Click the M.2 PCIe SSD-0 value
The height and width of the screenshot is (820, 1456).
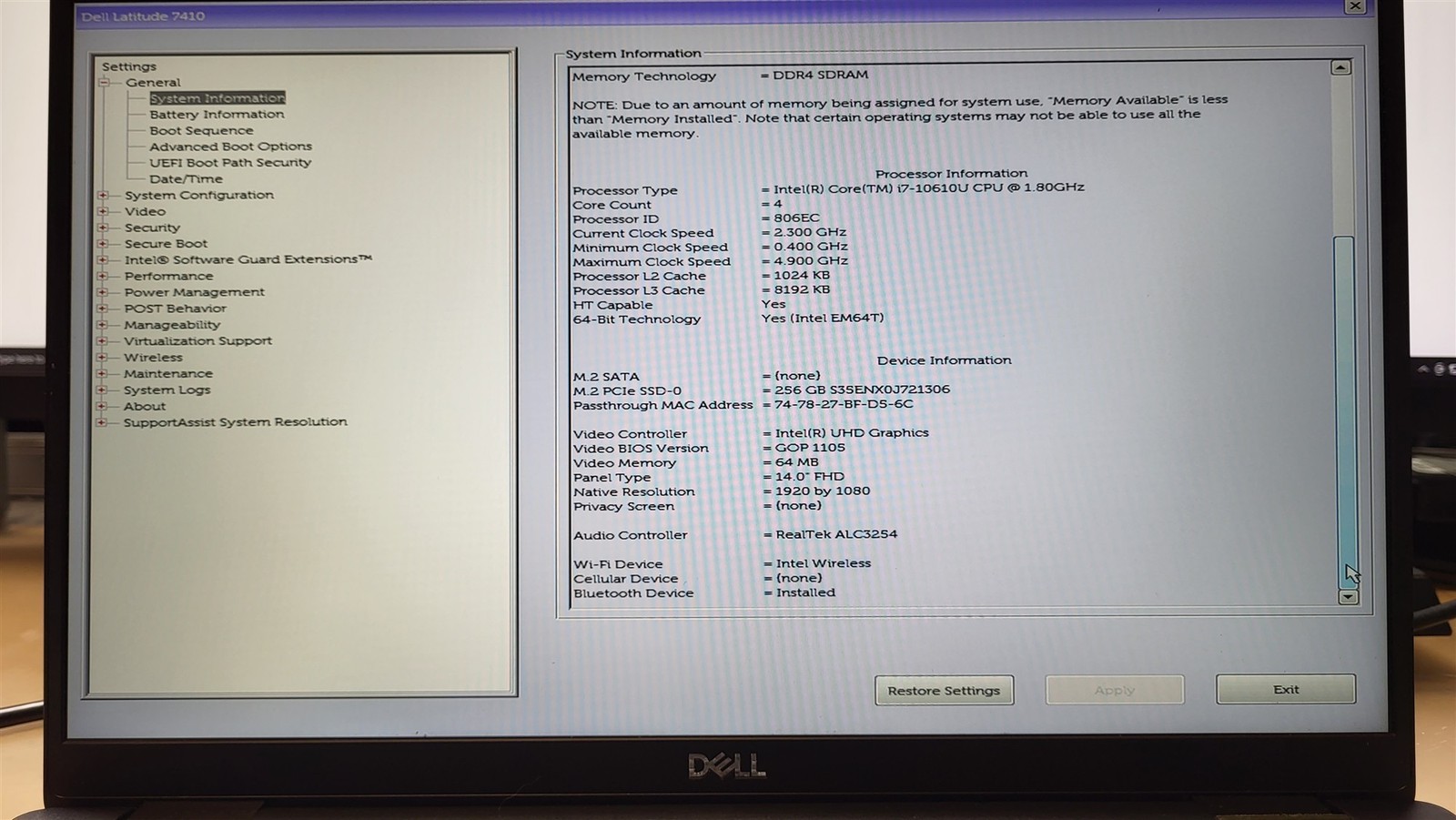(x=862, y=390)
